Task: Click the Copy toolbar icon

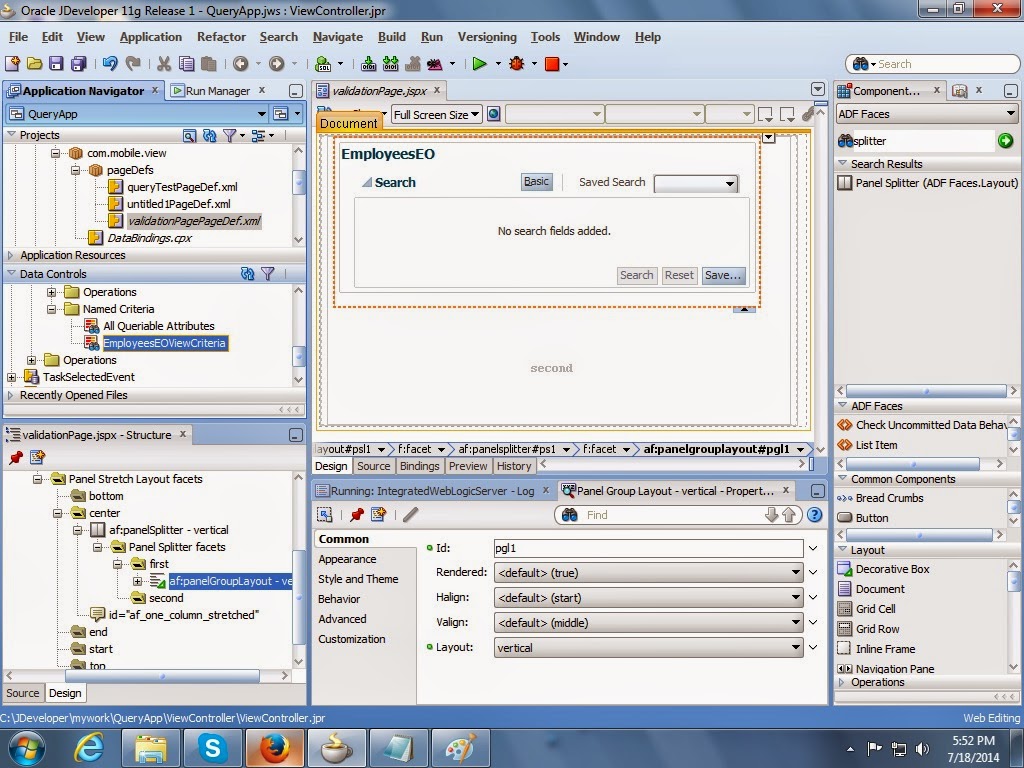Action: pos(186,63)
